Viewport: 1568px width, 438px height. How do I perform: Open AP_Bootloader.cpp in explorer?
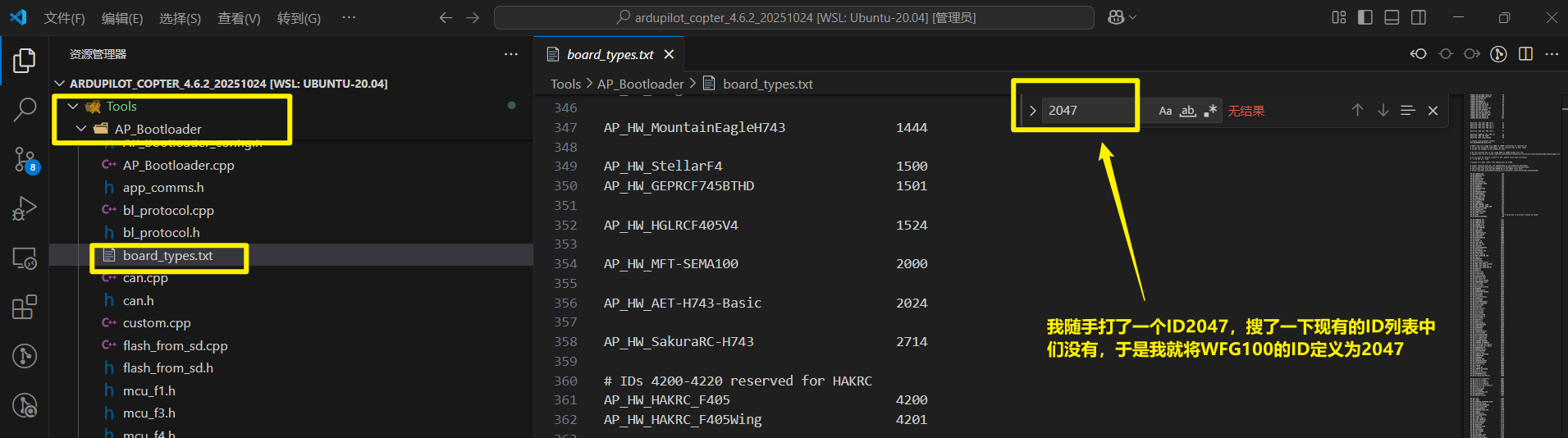(x=178, y=165)
